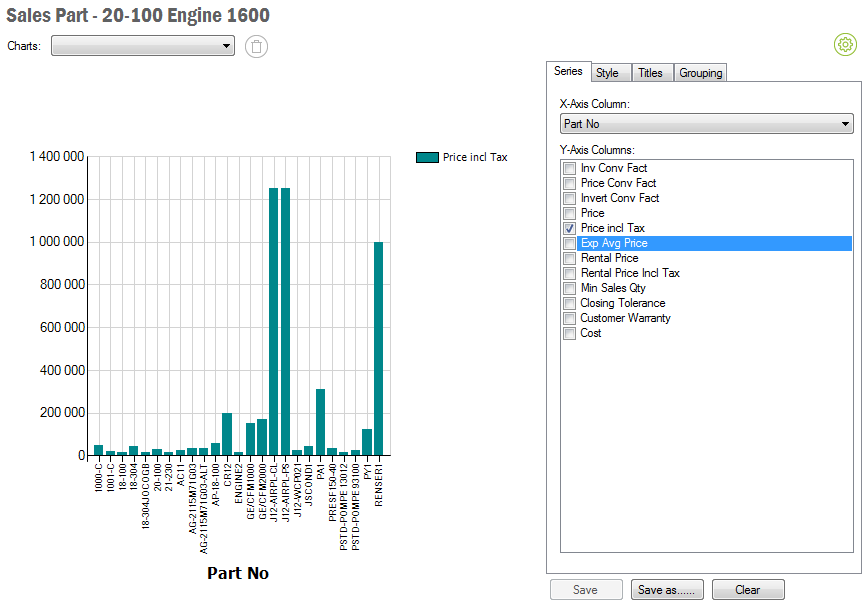Uncheck the Price incl Tax checkbox

[x=570, y=228]
